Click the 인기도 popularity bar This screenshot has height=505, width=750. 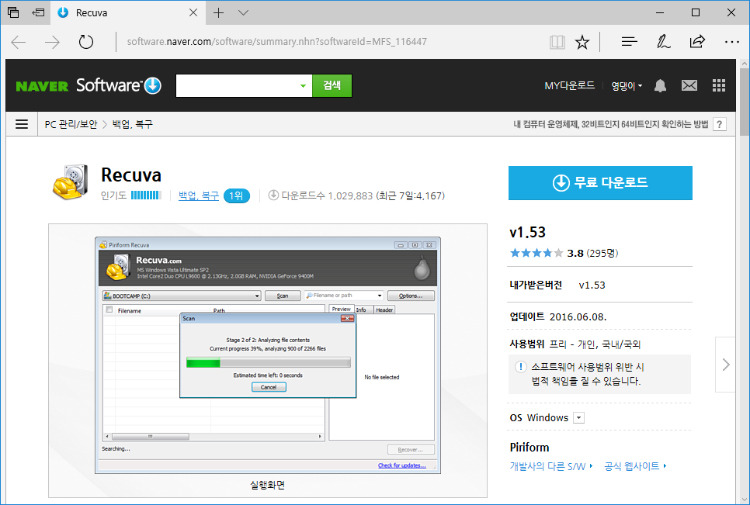point(145,195)
